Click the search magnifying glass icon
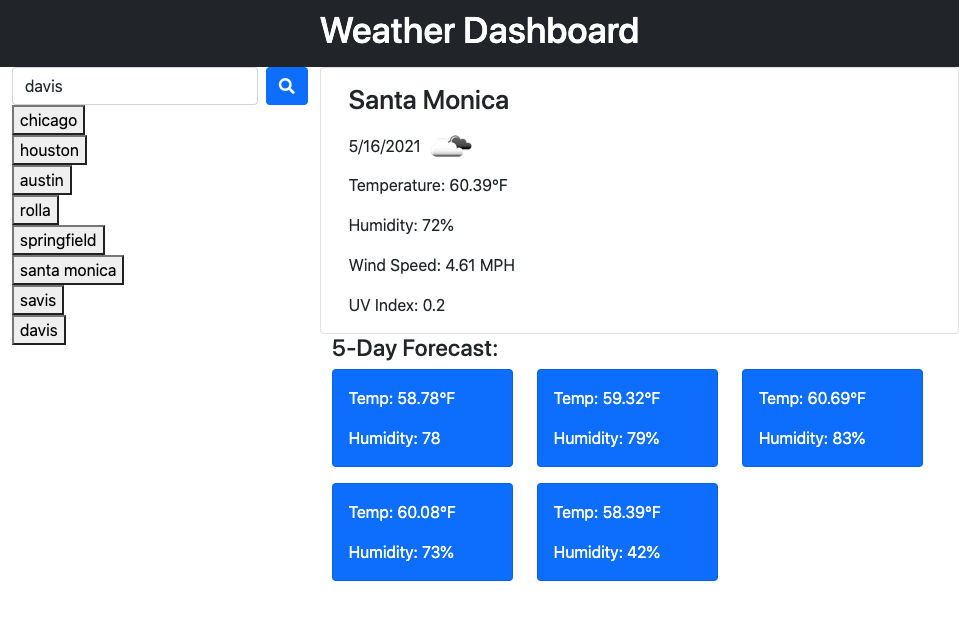This screenshot has width=959, height=622. pyautogui.click(x=286, y=86)
